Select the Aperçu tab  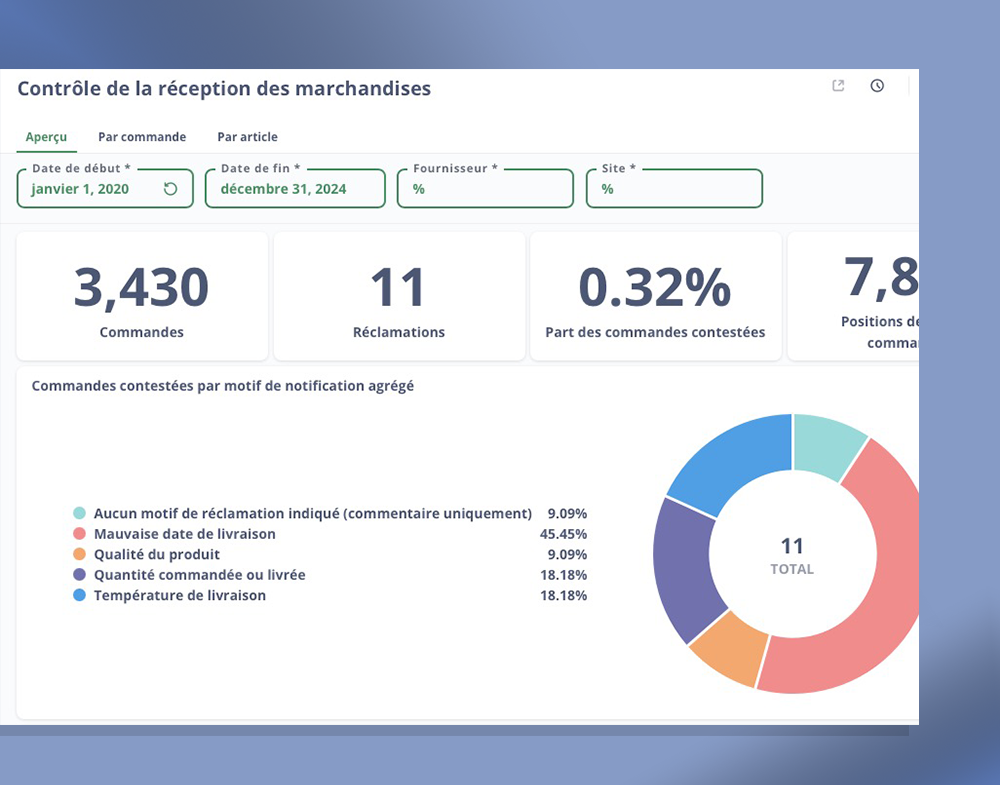click(46, 137)
